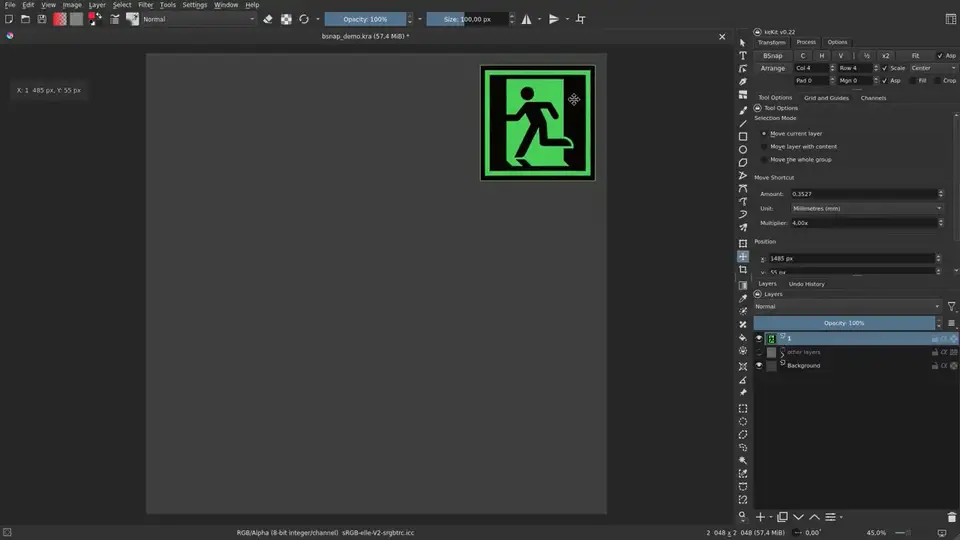Select the Ellipse tool
The height and width of the screenshot is (540, 960).
click(743, 149)
